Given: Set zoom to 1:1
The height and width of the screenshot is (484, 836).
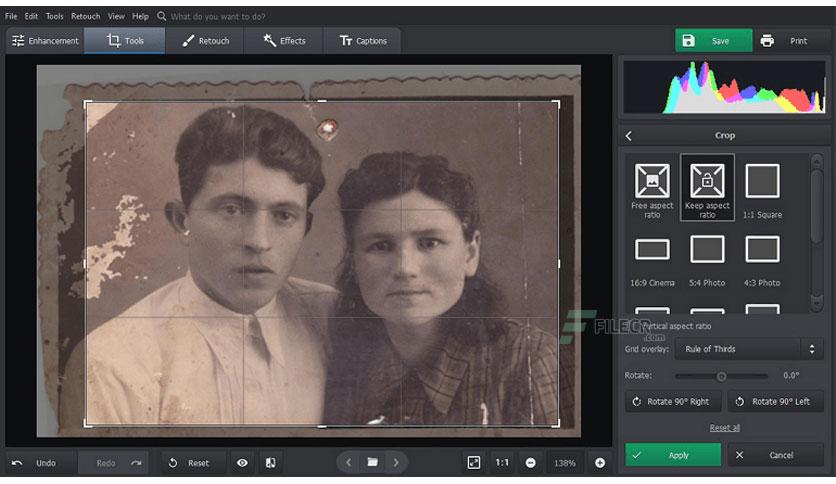Looking at the screenshot, I should (x=502, y=463).
